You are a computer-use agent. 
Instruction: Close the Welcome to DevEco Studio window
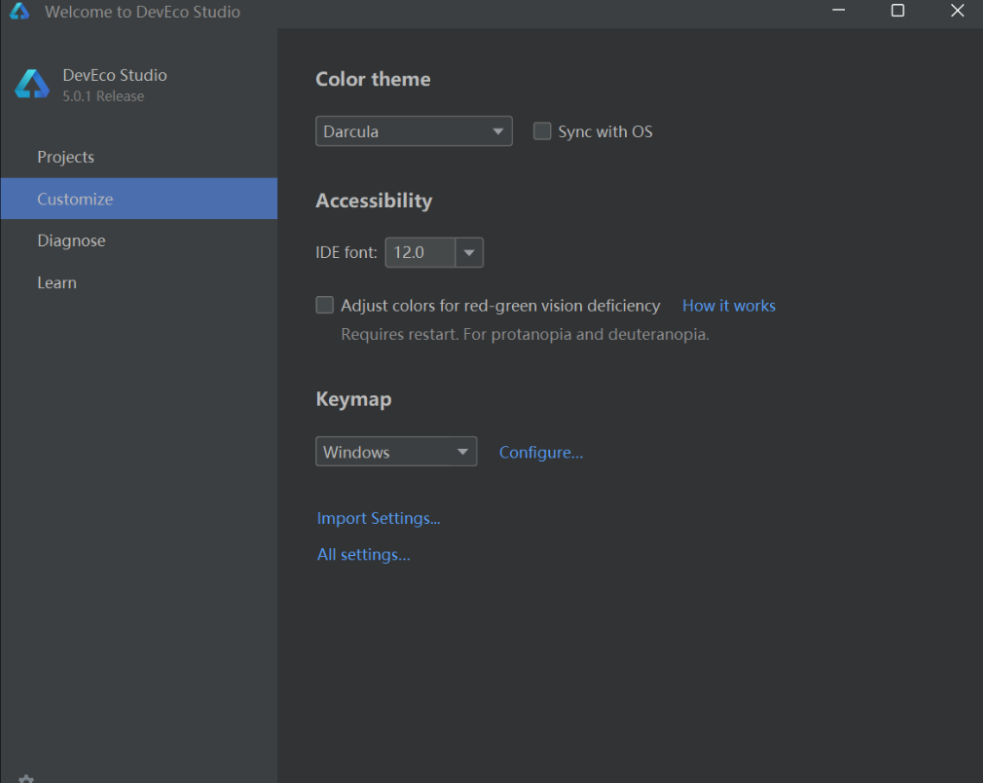click(957, 11)
